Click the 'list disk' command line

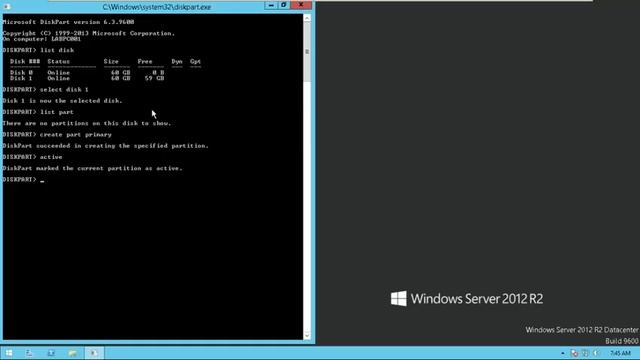pos(38,50)
